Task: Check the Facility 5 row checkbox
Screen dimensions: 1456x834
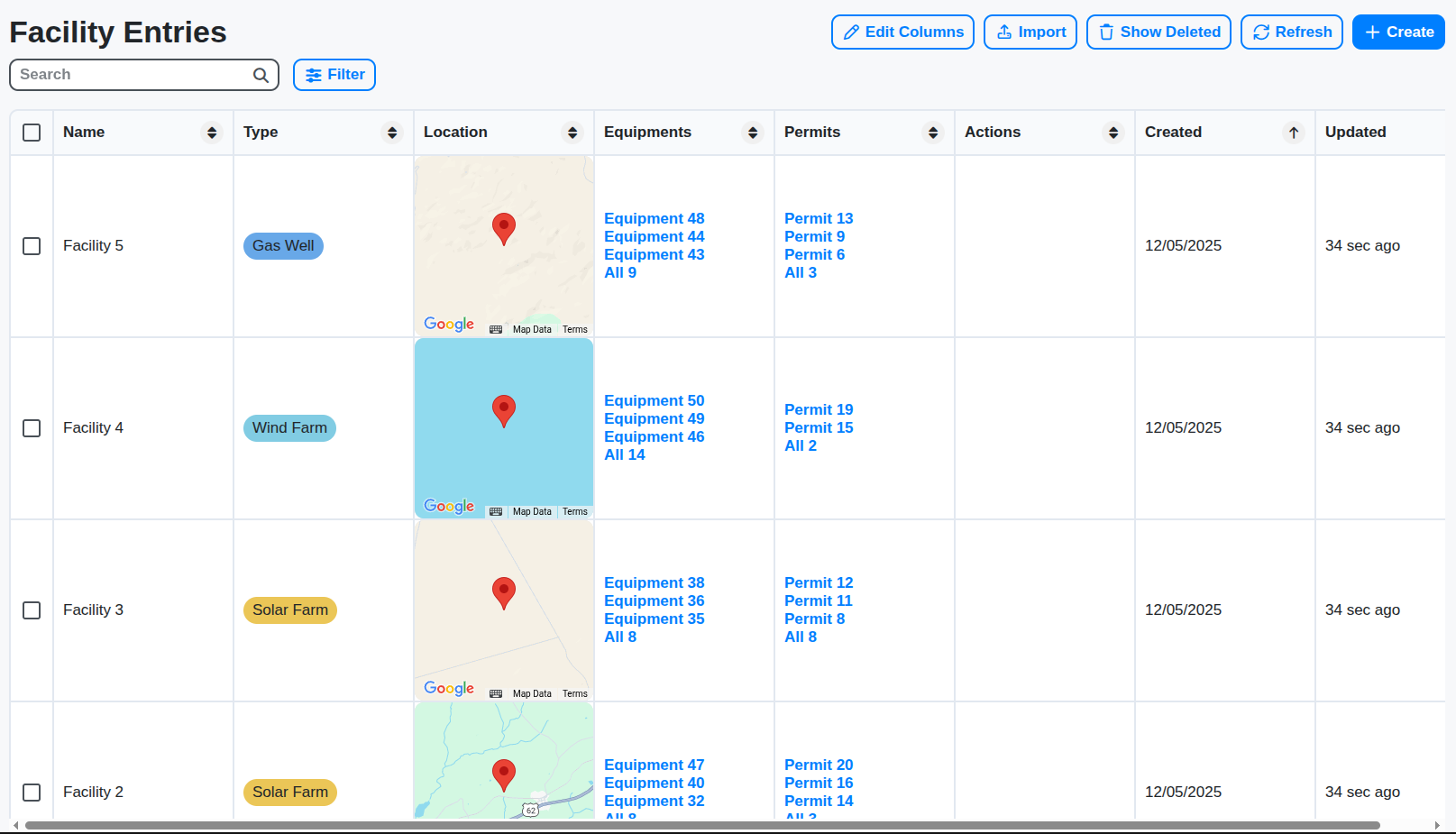Action: [32, 245]
